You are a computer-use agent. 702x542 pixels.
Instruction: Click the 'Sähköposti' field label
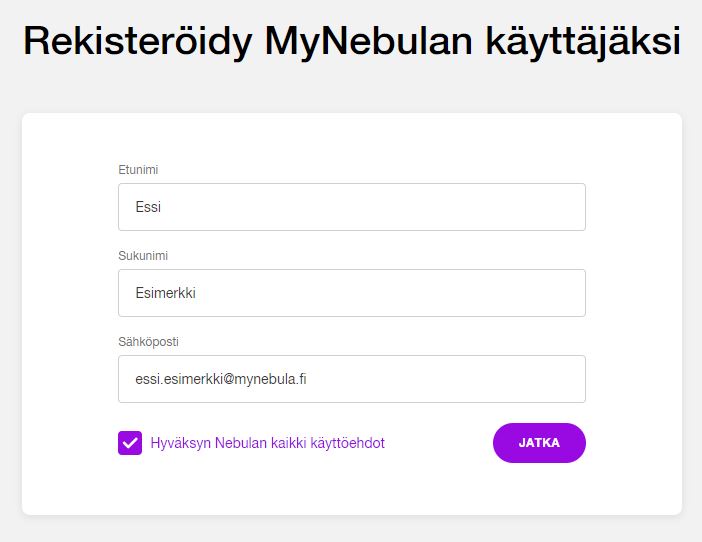tap(148, 341)
